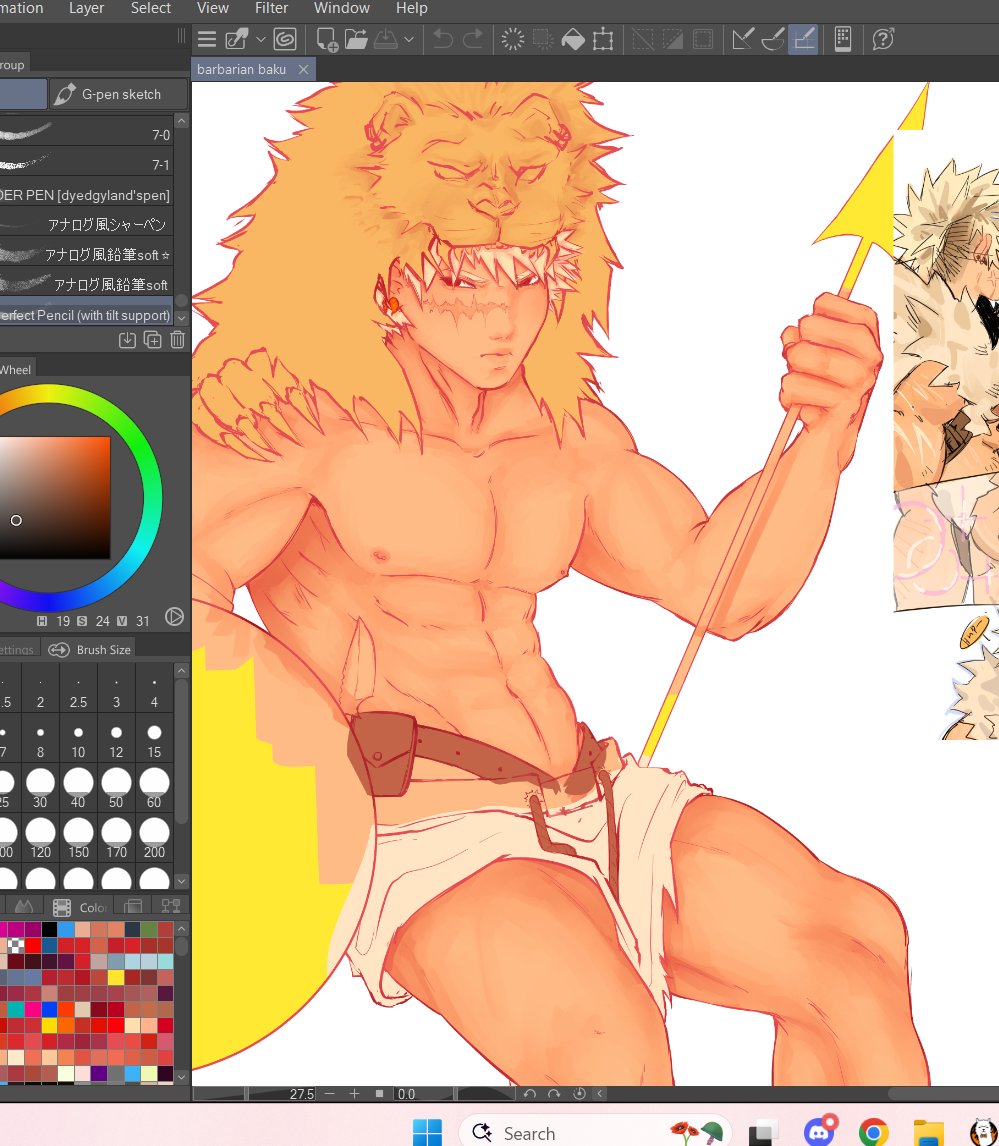Select the G-pen sketch sub tool group
Viewport: 999px width, 1146px height.
click(x=118, y=94)
